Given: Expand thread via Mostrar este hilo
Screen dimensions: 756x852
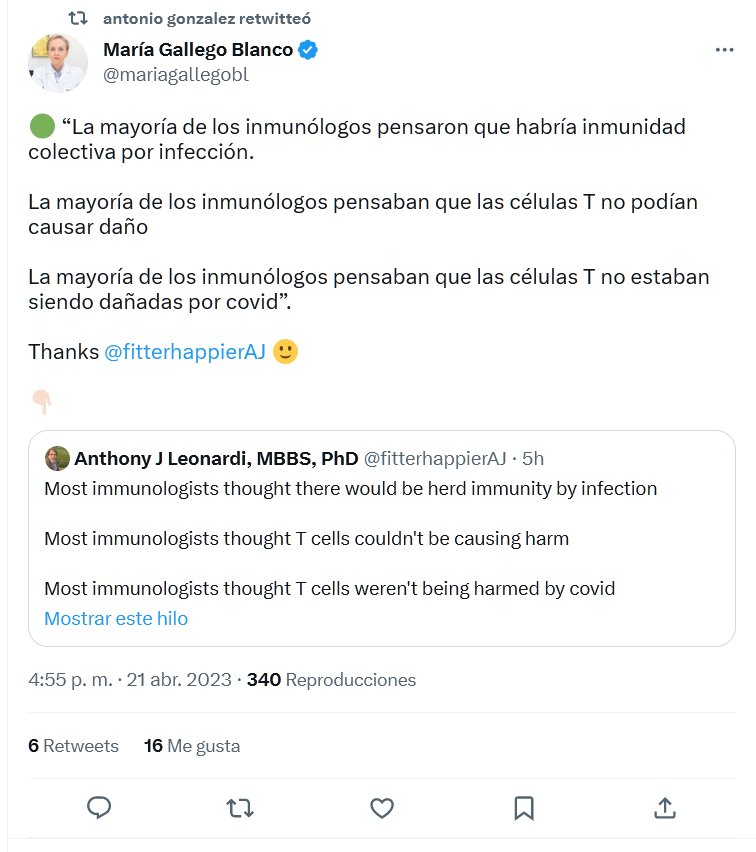Looking at the screenshot, I should (116, 618).
